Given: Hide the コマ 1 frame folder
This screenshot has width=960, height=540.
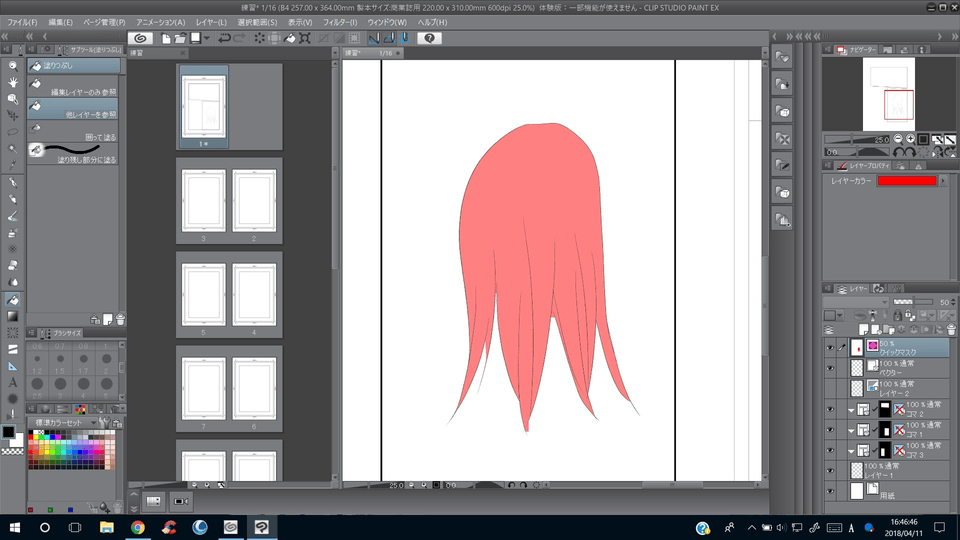Looking at the screenshot, I should tap(830, 430).
